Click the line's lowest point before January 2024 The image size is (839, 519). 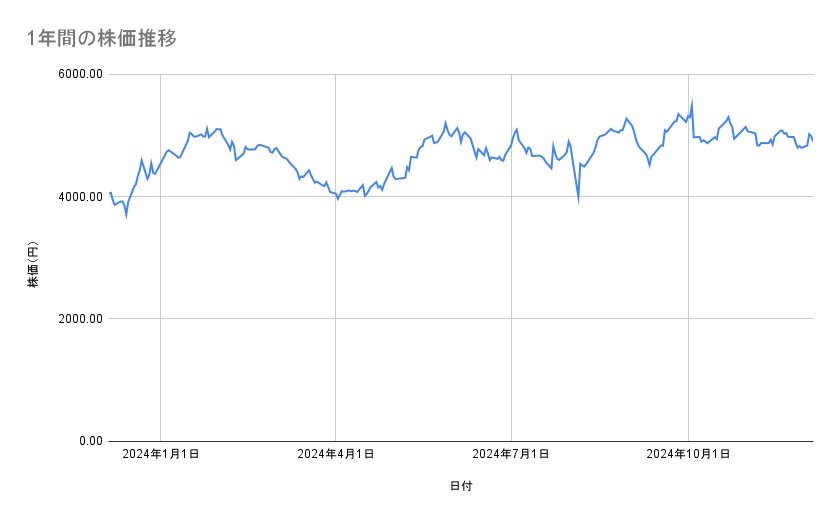[126, 215]
